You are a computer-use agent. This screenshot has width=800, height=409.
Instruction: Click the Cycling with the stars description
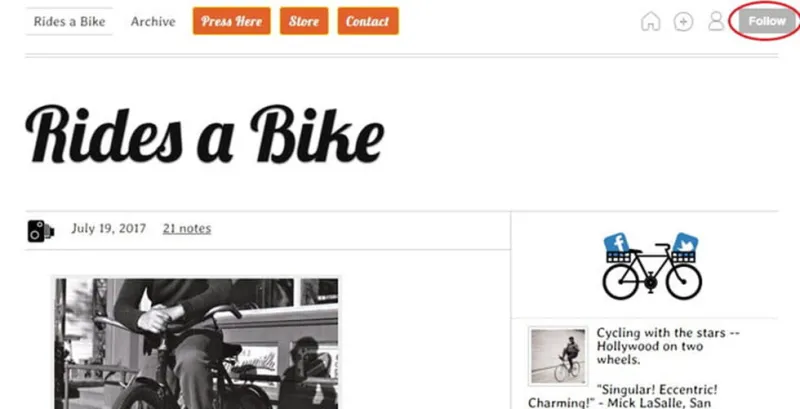668,346
